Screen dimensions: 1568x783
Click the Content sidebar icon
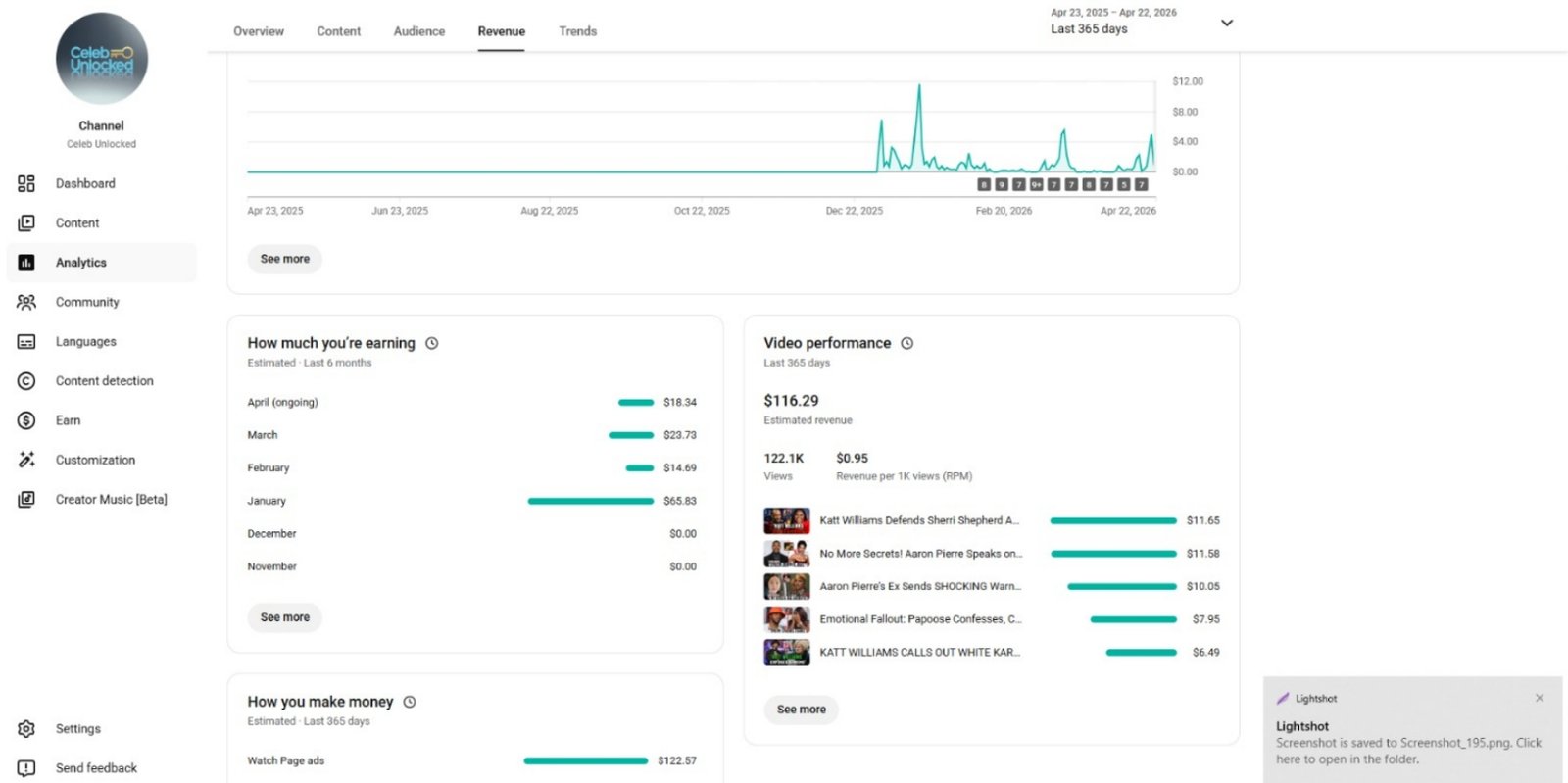pos(26,223)
